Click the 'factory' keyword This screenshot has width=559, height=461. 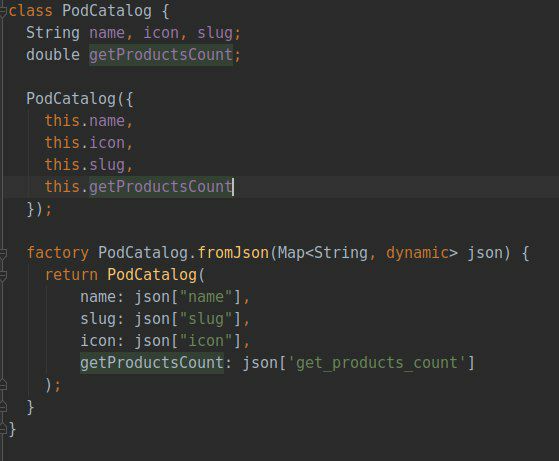point(57,253)
